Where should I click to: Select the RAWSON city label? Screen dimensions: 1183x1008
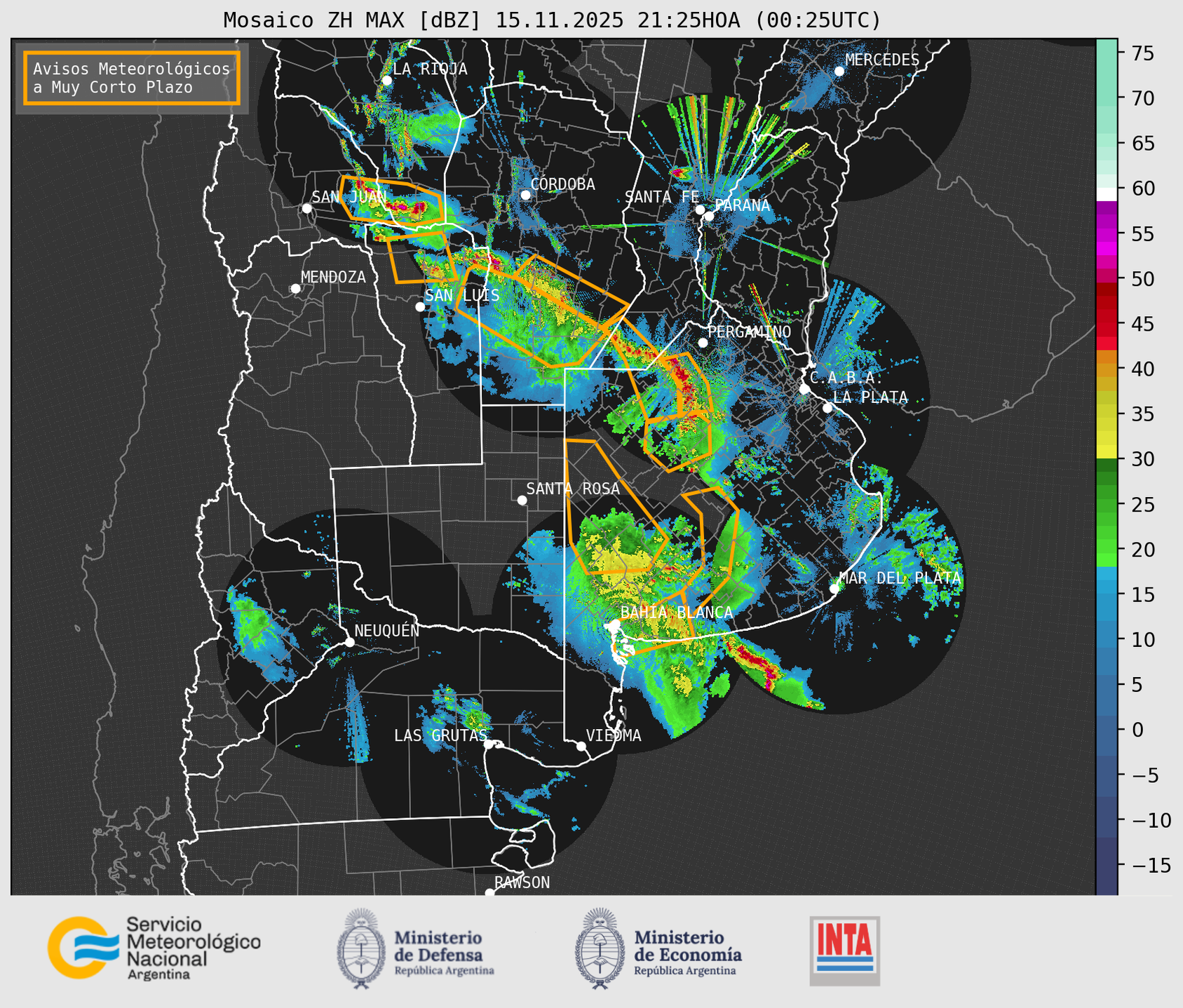[522, 883]
